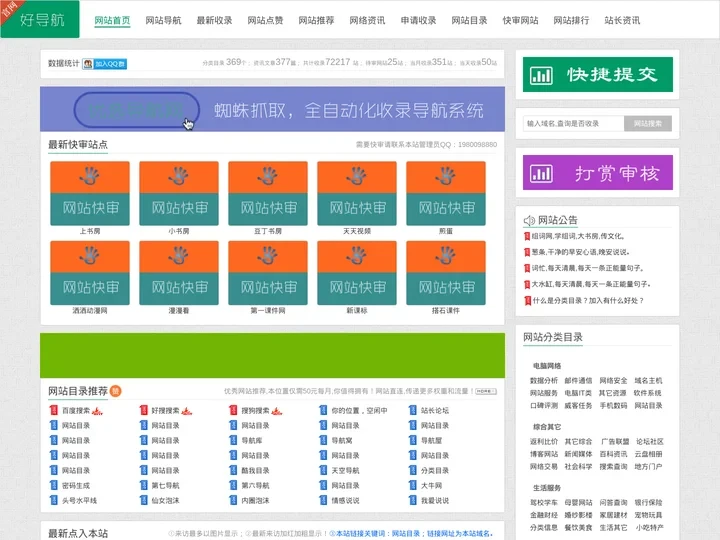Open the 导航库 link
720x540 pixels.
[x=252, y=440]
